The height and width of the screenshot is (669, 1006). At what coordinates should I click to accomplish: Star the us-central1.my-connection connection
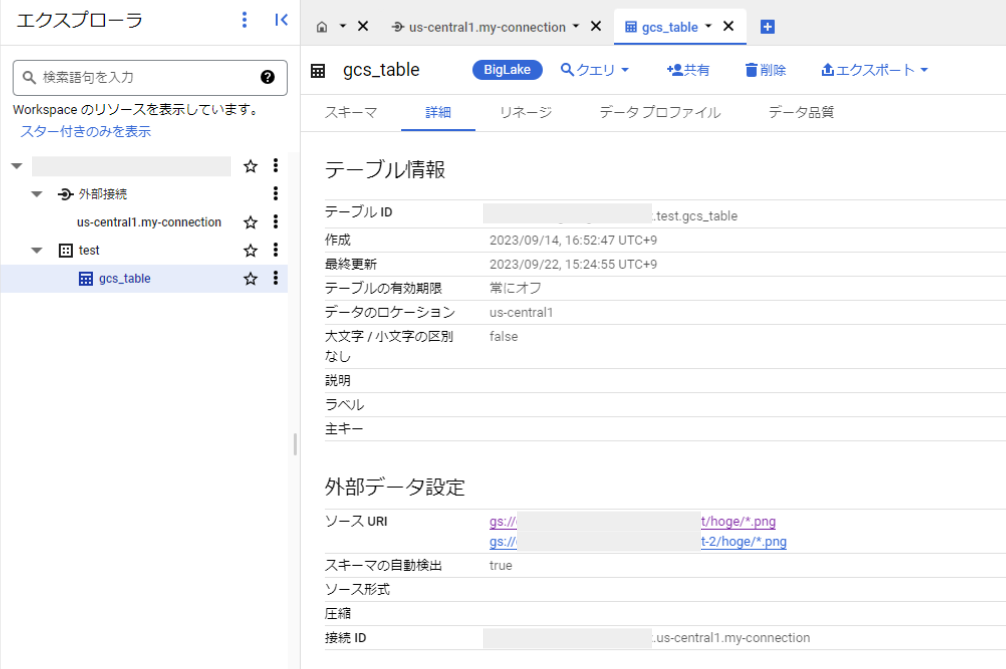click(251, 222)
